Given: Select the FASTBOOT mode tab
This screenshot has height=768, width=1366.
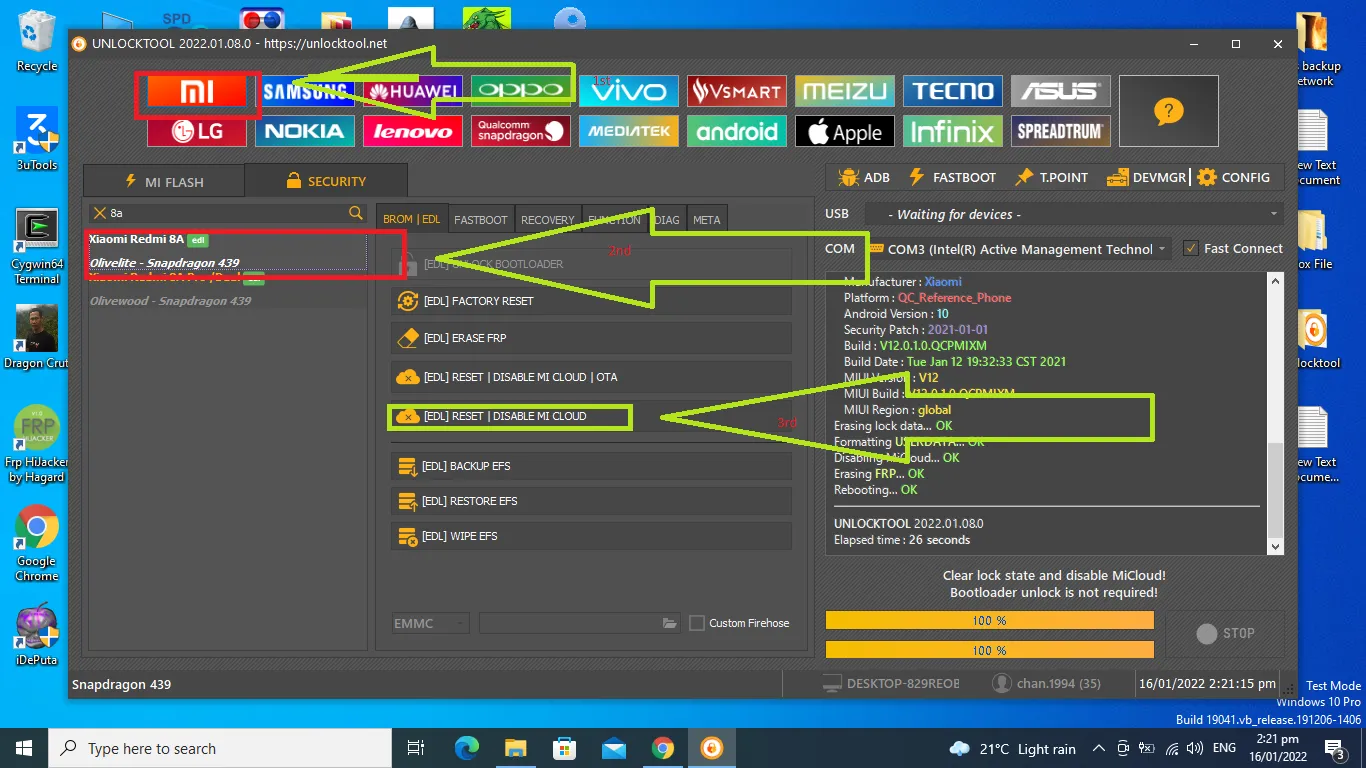Looking at the screenshot, I should coord(481,219).
